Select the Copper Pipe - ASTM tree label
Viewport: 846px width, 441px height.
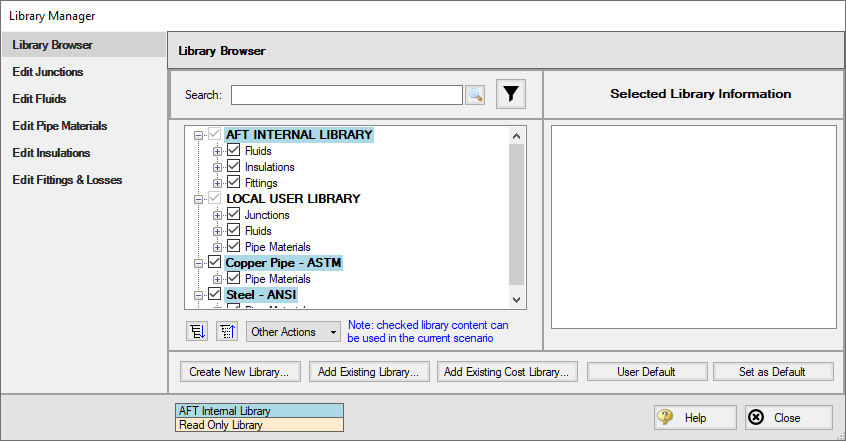coord(283,263)
